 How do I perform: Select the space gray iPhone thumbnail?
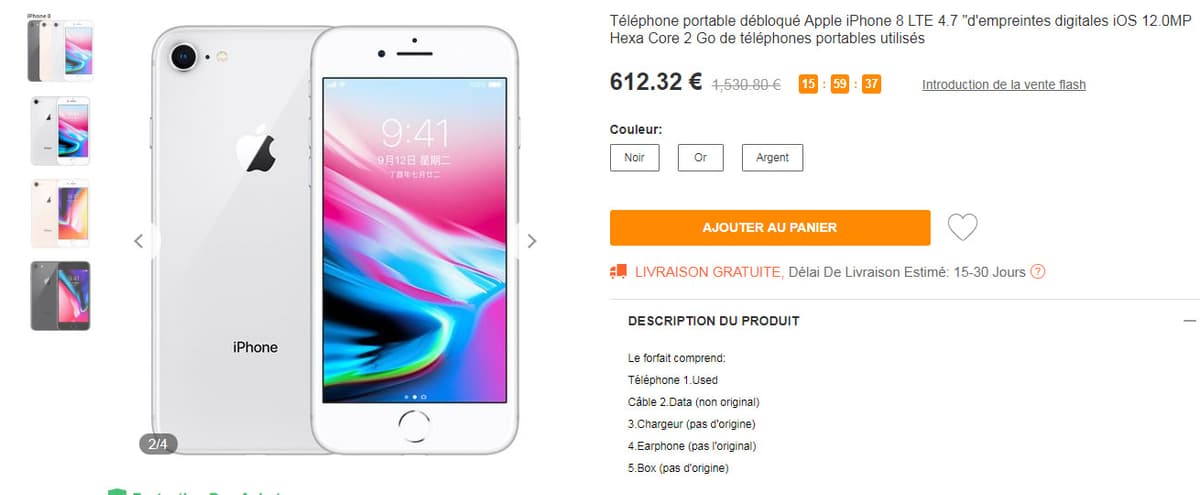[x=60, y=296]
